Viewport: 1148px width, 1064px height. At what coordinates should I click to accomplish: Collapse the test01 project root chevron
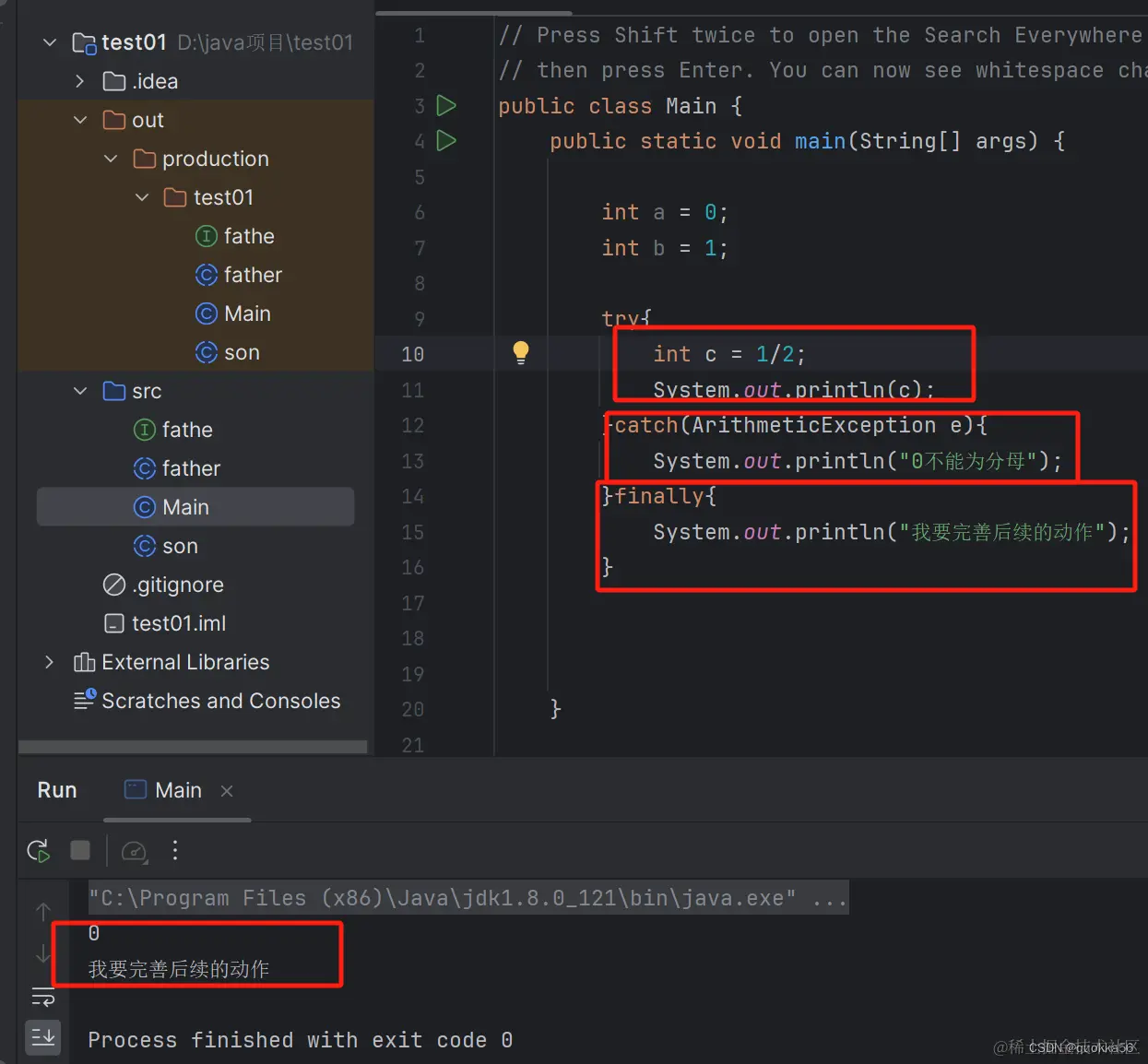[x=50, y=42]
